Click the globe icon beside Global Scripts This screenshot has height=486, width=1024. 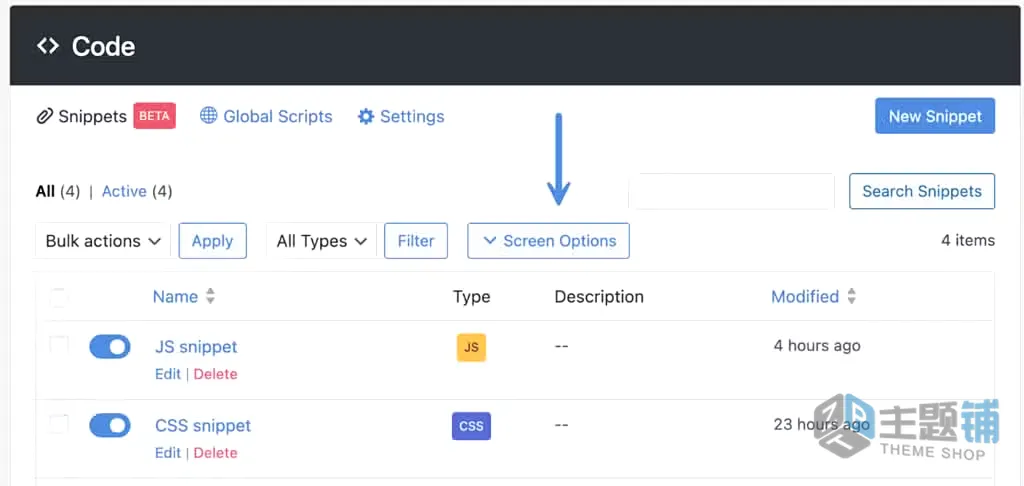pyautogui.click(x=208, y=116)
